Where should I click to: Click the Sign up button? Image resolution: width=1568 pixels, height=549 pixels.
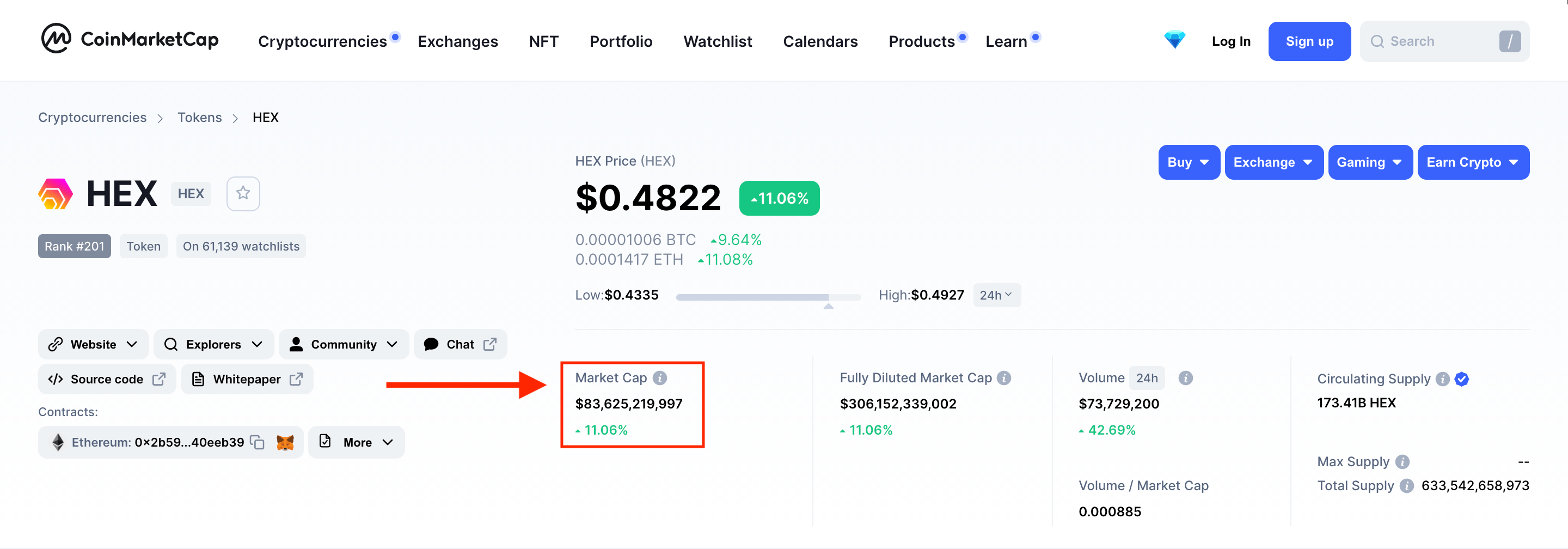coord(1309,41)
